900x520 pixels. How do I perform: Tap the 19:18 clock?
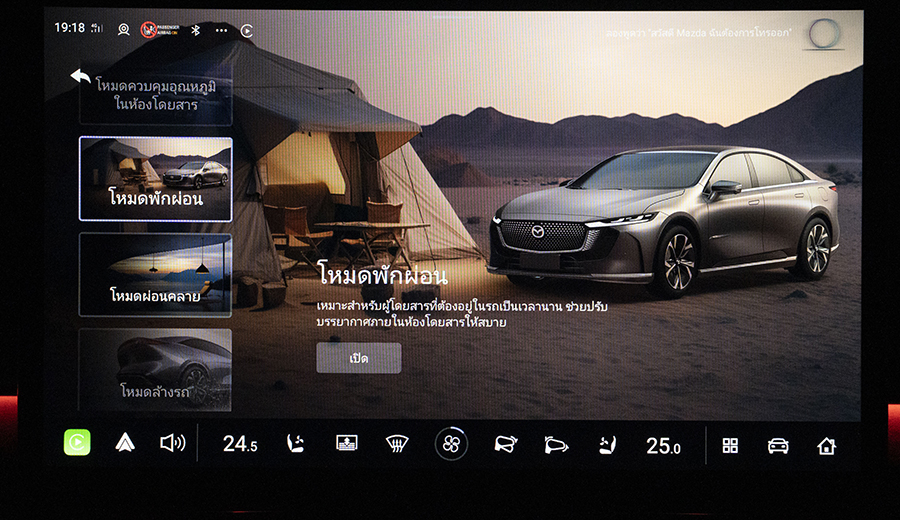click(69, 28)
